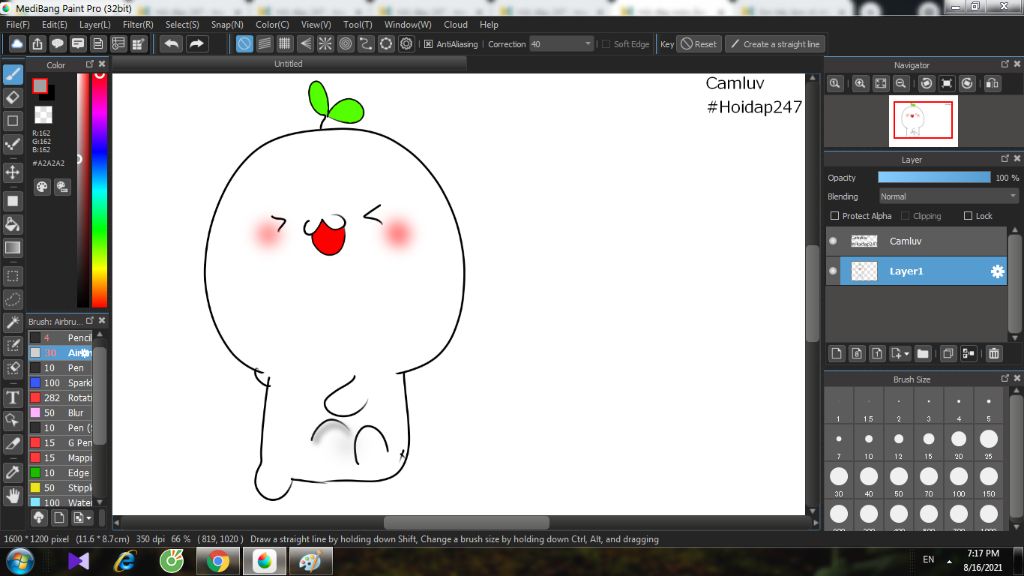This screenshot has height=576, width=1024.
Task: Create a new layer folder
Action: (923, 354)
